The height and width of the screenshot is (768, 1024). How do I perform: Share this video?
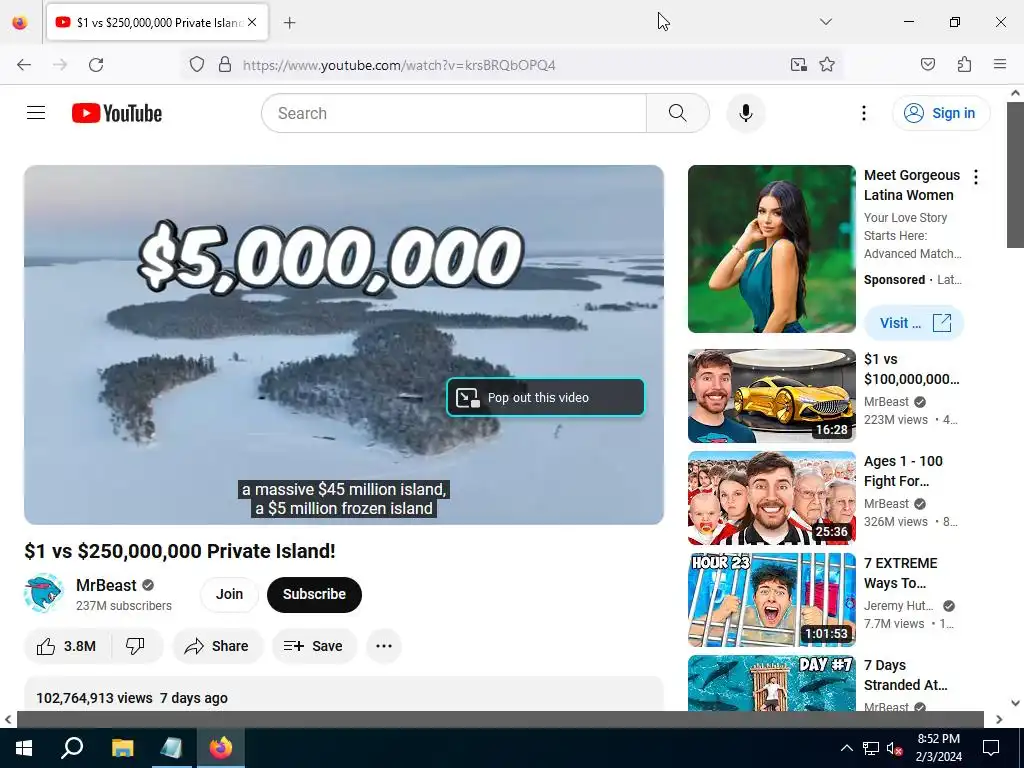(x=217, y=646)
